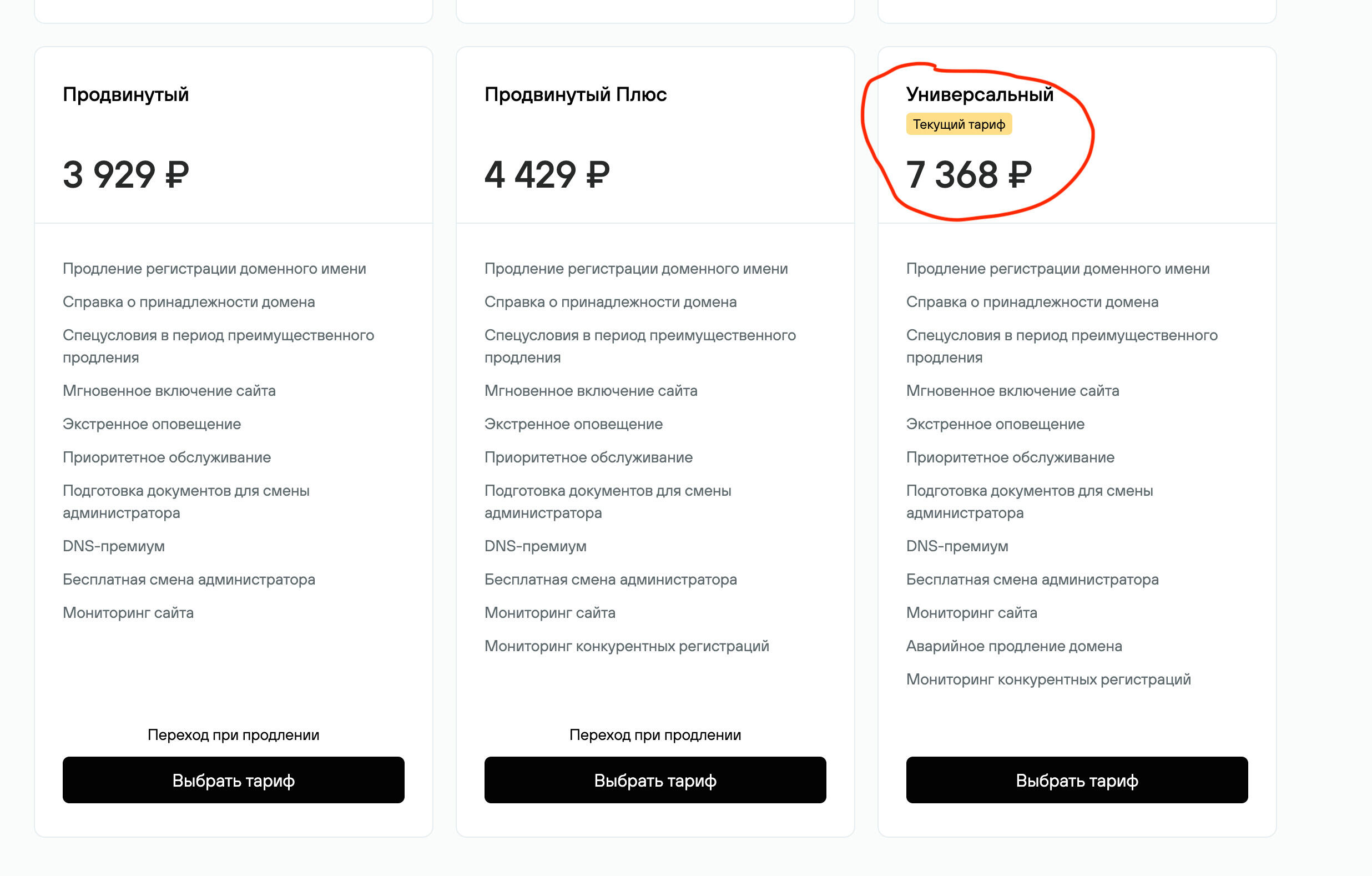Click "Экстренное оповещение" in the Продвинутый Плюс card
1372x876 pixels.
point(573,424)
